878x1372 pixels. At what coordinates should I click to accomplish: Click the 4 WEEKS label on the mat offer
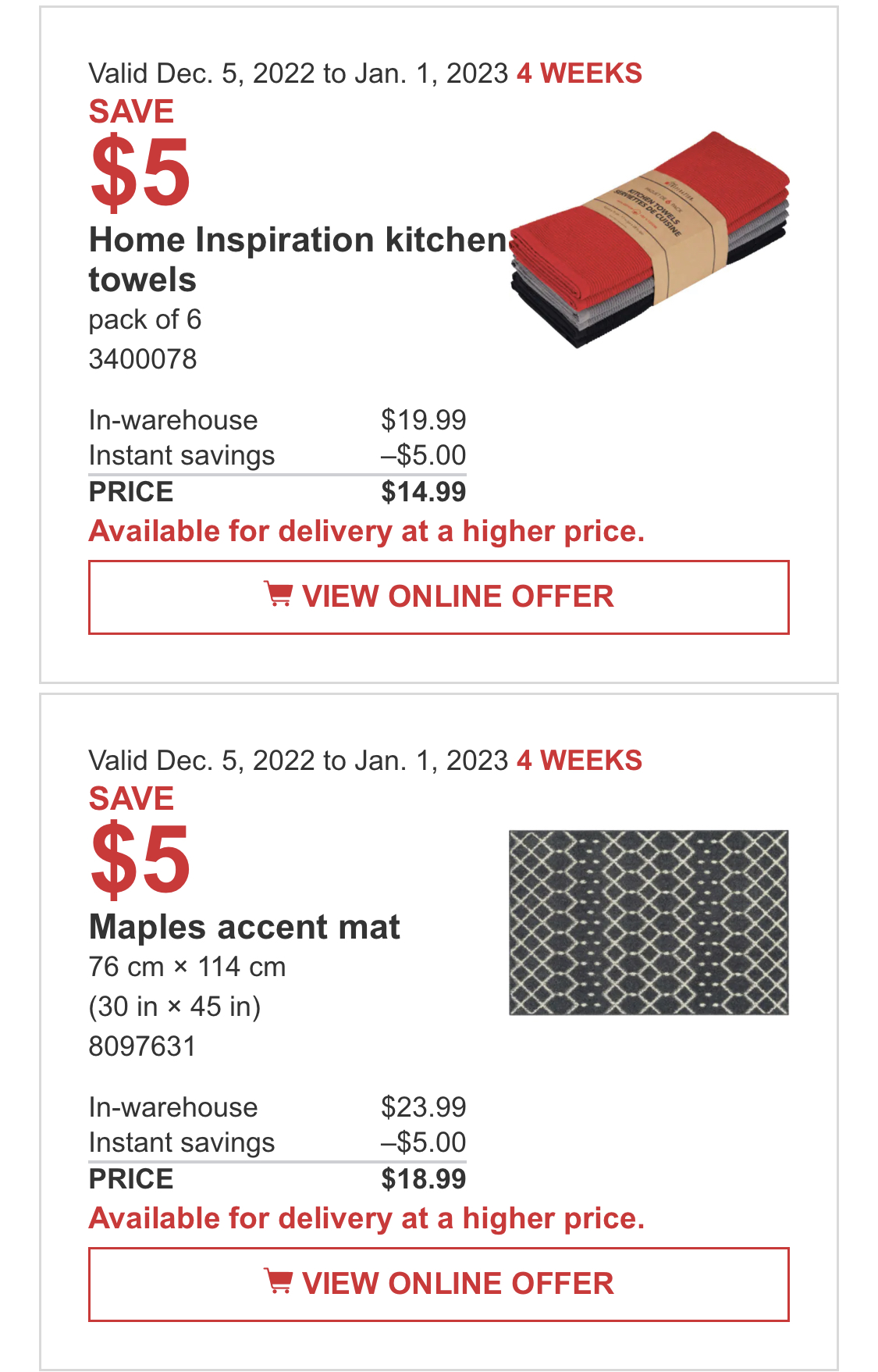580,761
